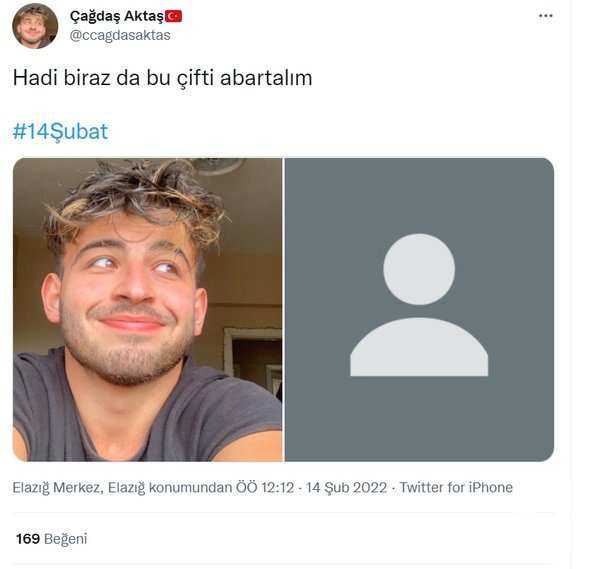Open the #14Şubat hashtag
Viewport: 600px width, 569px height.
tap(60, 132)
